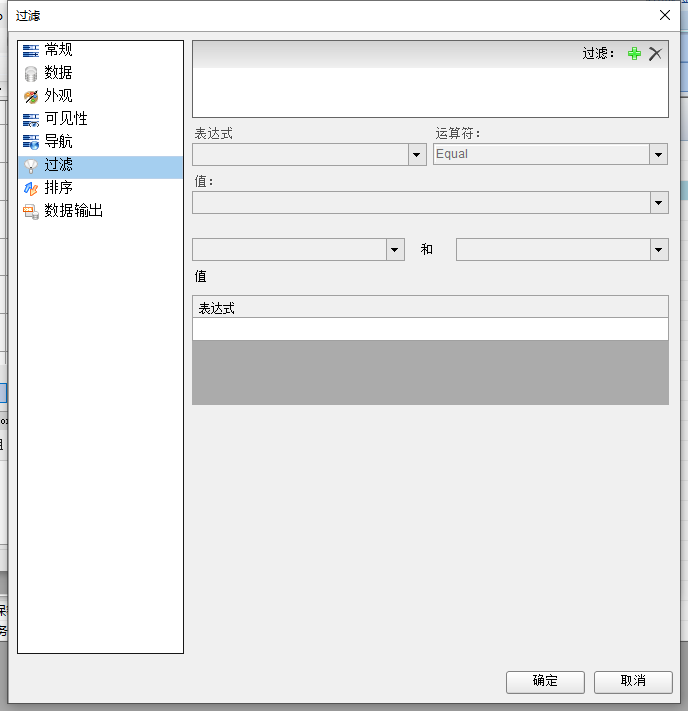Select the 可见性 page
The image size is (688, 711).
[x=100, y=119]
